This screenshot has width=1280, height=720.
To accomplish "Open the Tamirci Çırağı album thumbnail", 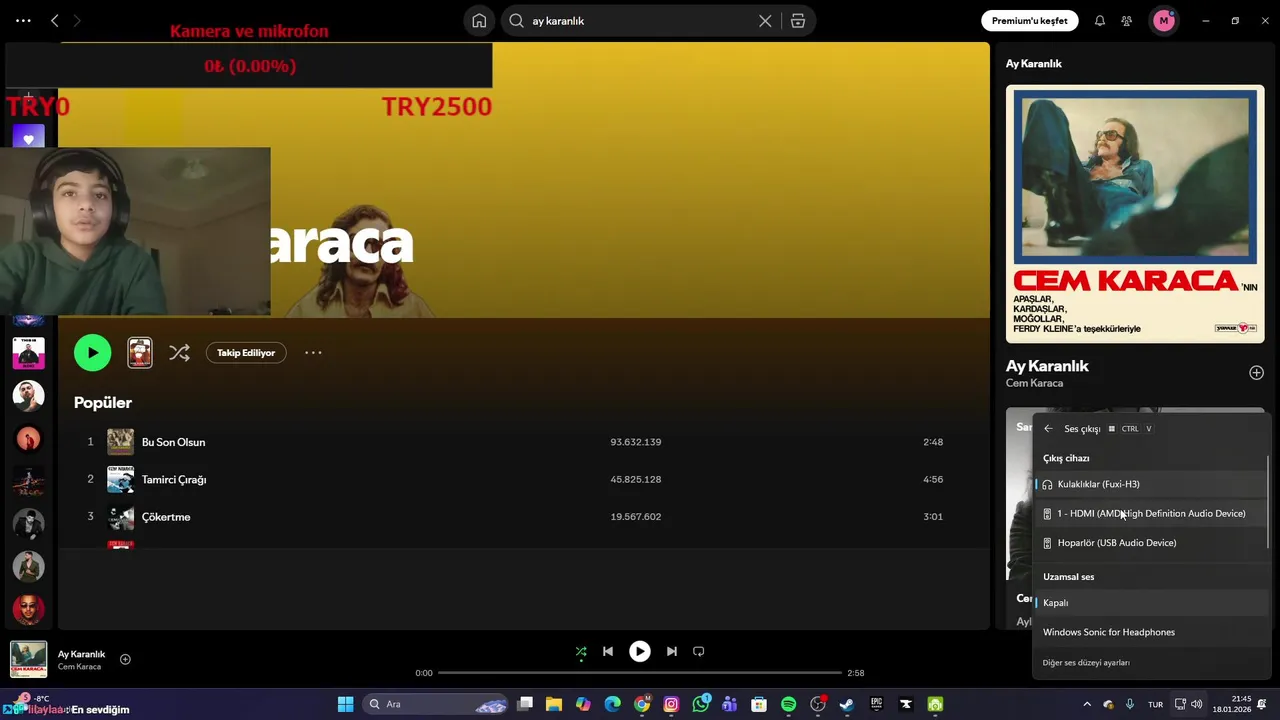I will (x=120, y=479).
